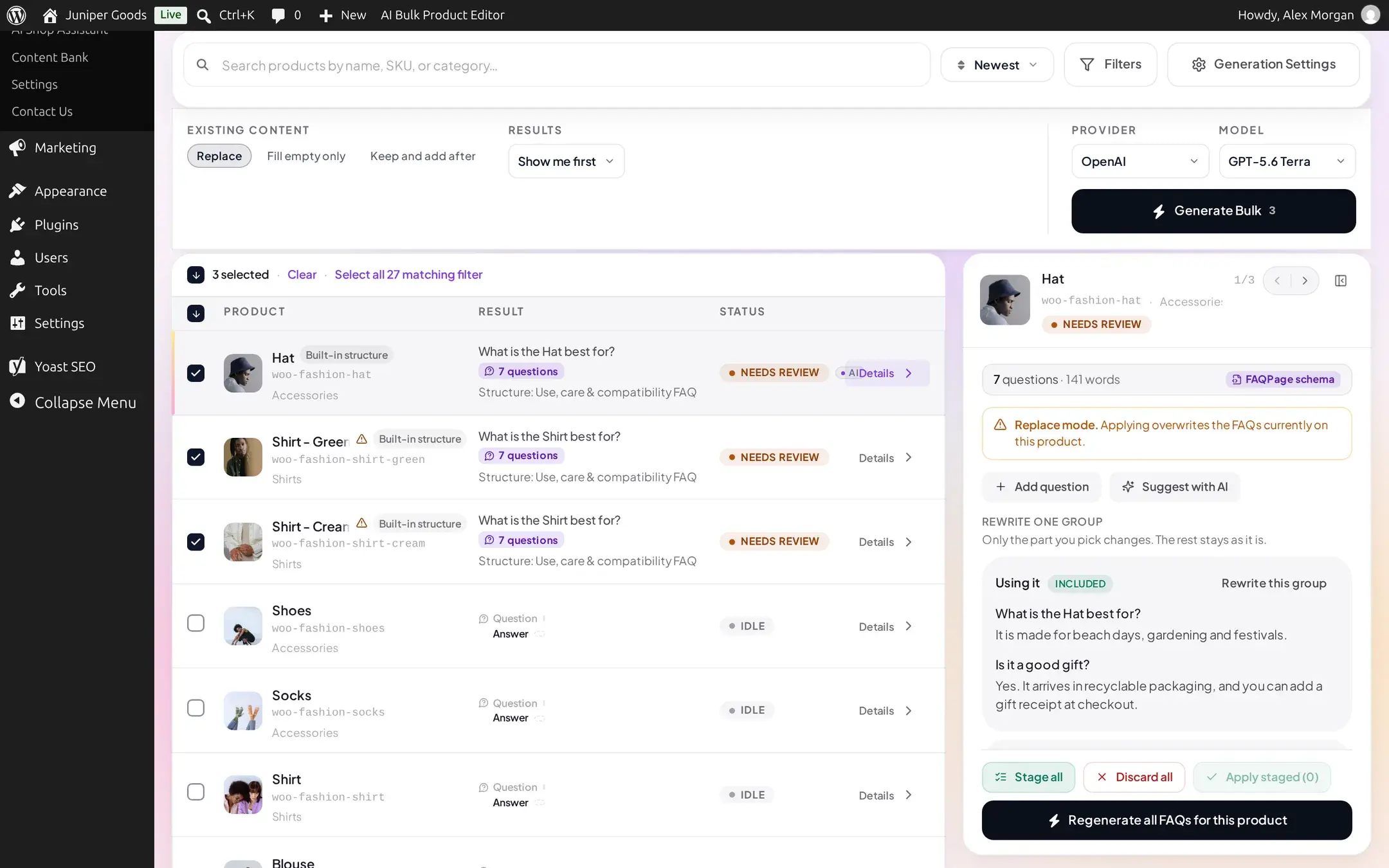Uncheck the Shirt - Cream checkbox
The width and height of the screenshot is (1389, 868).
(x=195, y=542)
